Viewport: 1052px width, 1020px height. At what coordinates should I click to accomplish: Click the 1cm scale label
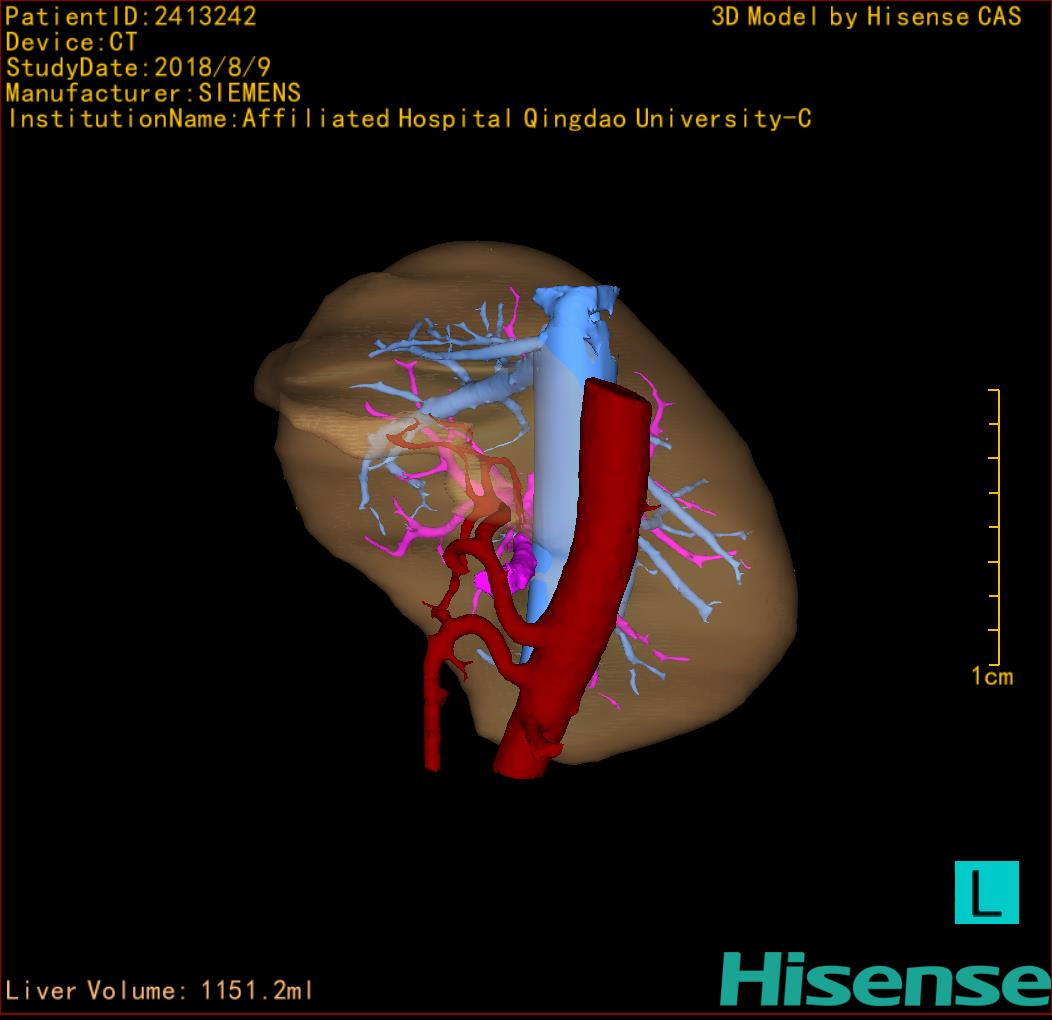992,677
